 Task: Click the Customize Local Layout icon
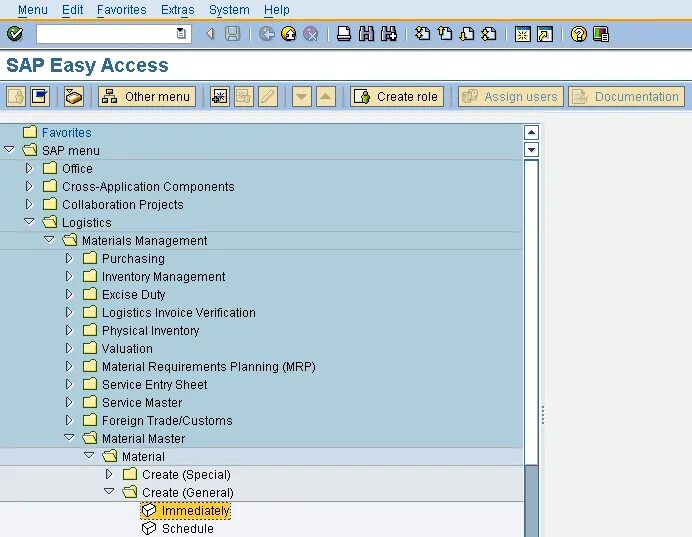601,34
